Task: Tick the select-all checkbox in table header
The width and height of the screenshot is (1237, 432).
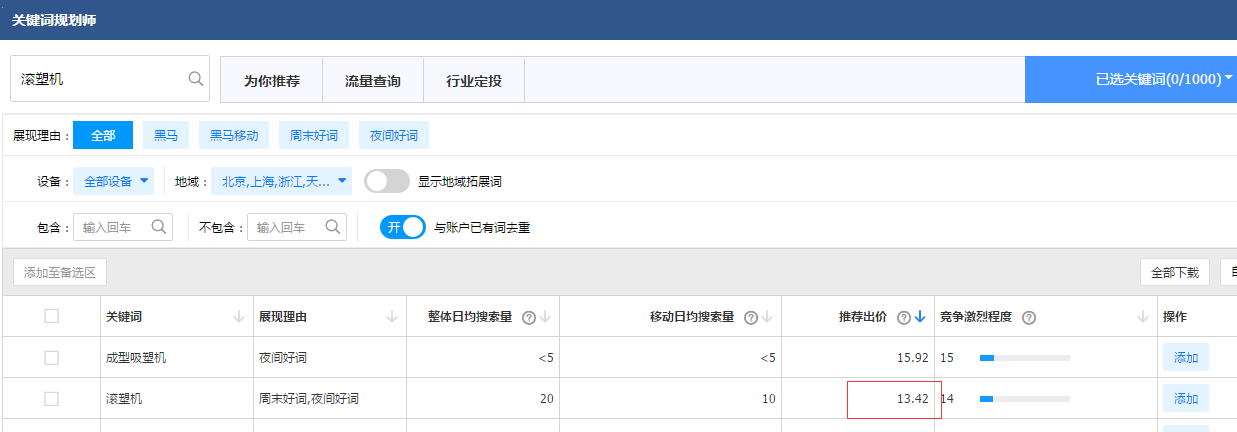Action: pos(52,317)
